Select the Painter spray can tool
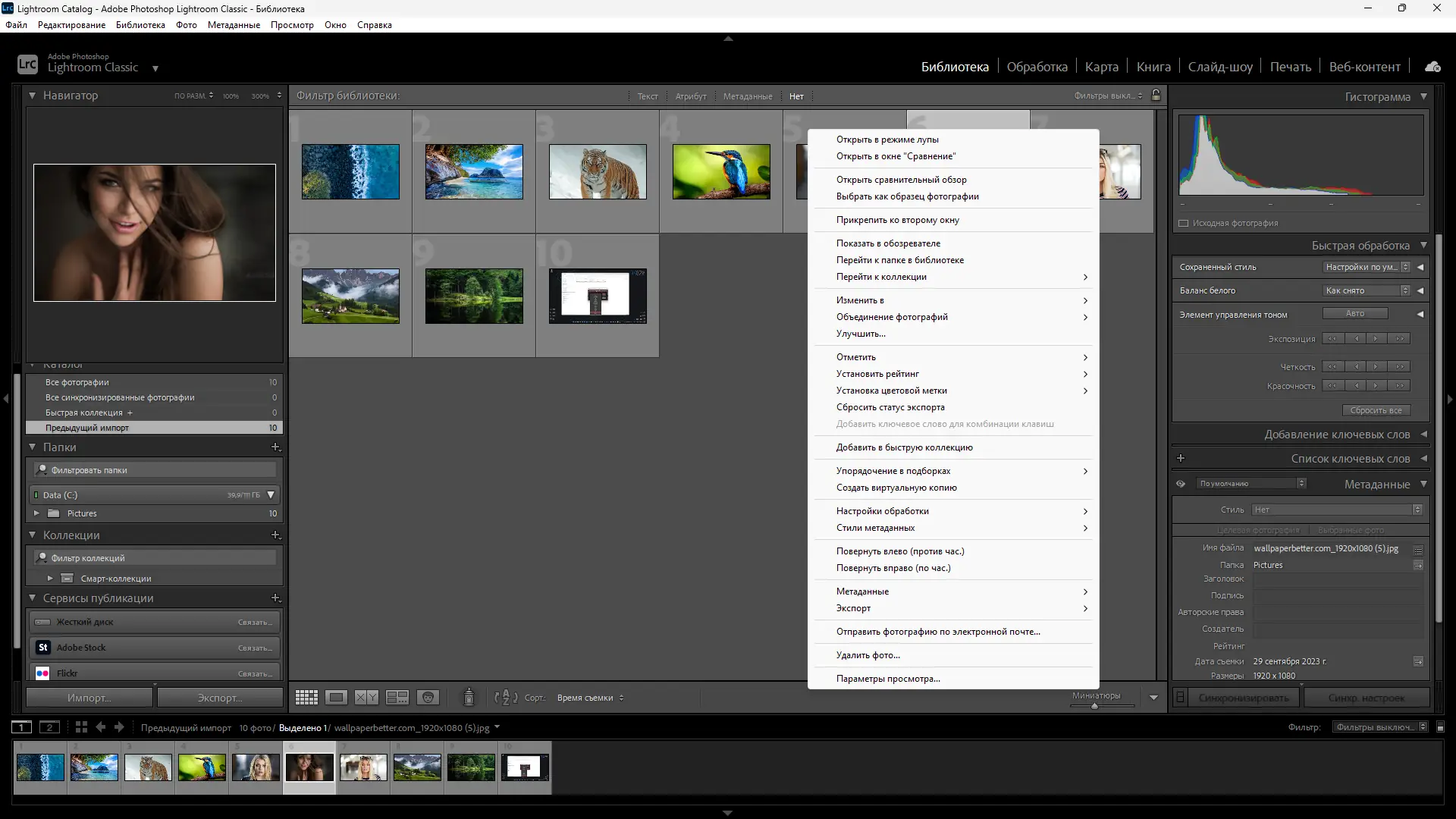 pos(469,697)
